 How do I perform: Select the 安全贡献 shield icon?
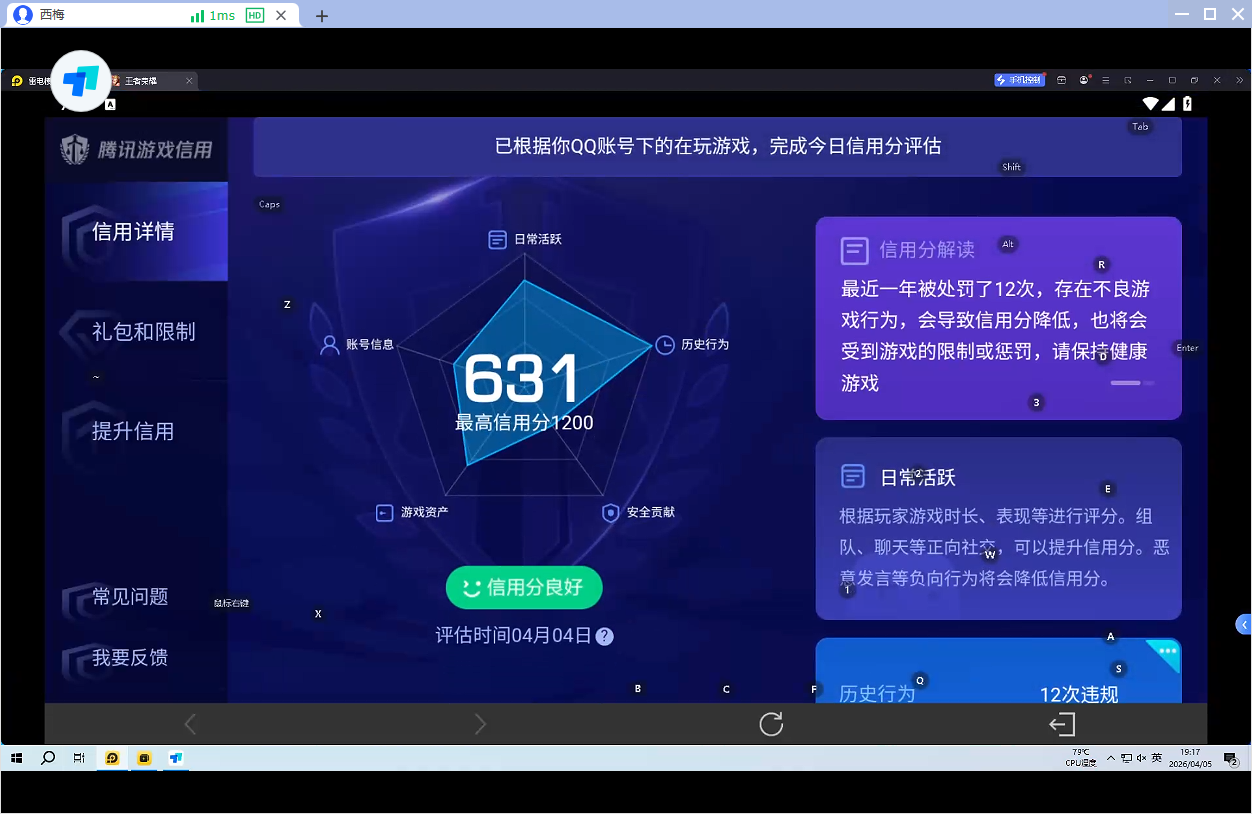pyautogui.click(x=610, y=512)
